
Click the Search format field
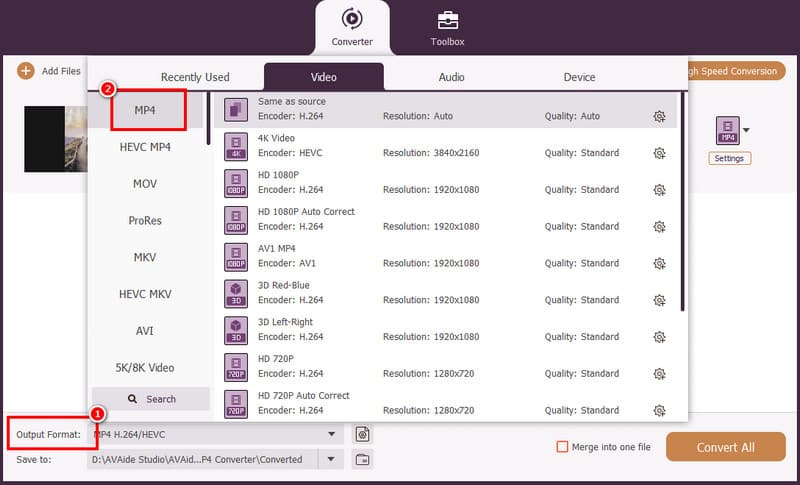tap(151, 399)
